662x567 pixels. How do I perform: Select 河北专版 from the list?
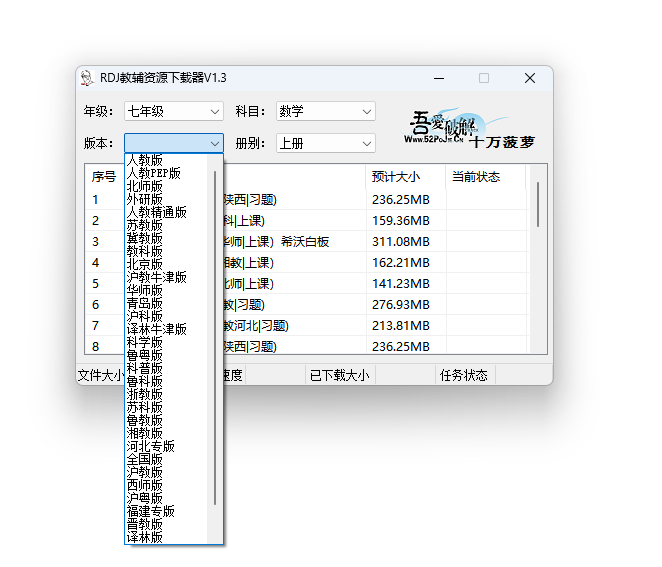[x=150, y=446]
